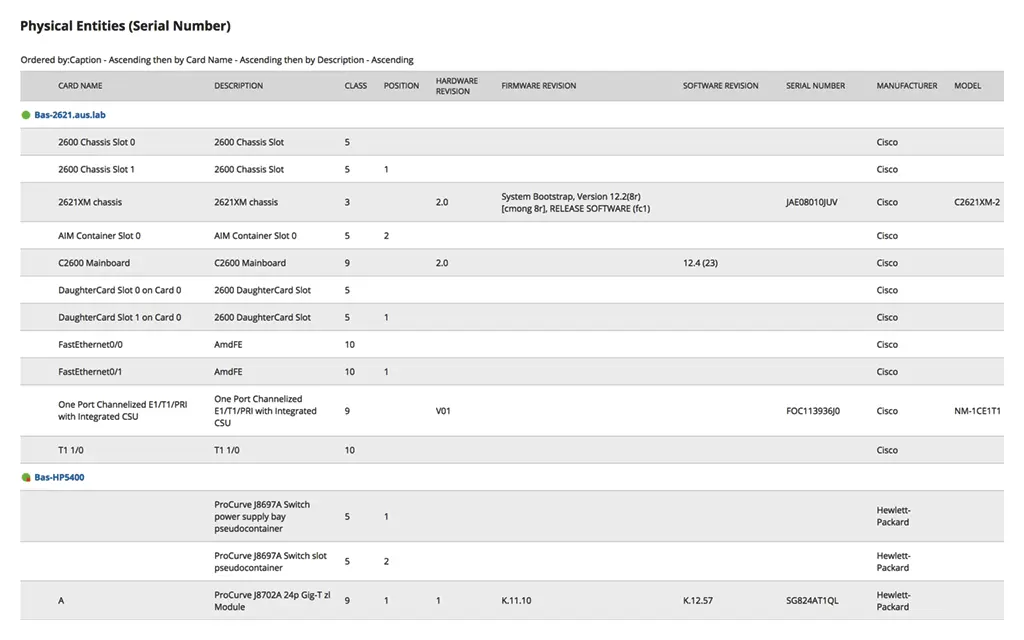This screenshot has width=1024, height=640.
Task: Click the Software Revision column header
Action: [x=720, y=86]
